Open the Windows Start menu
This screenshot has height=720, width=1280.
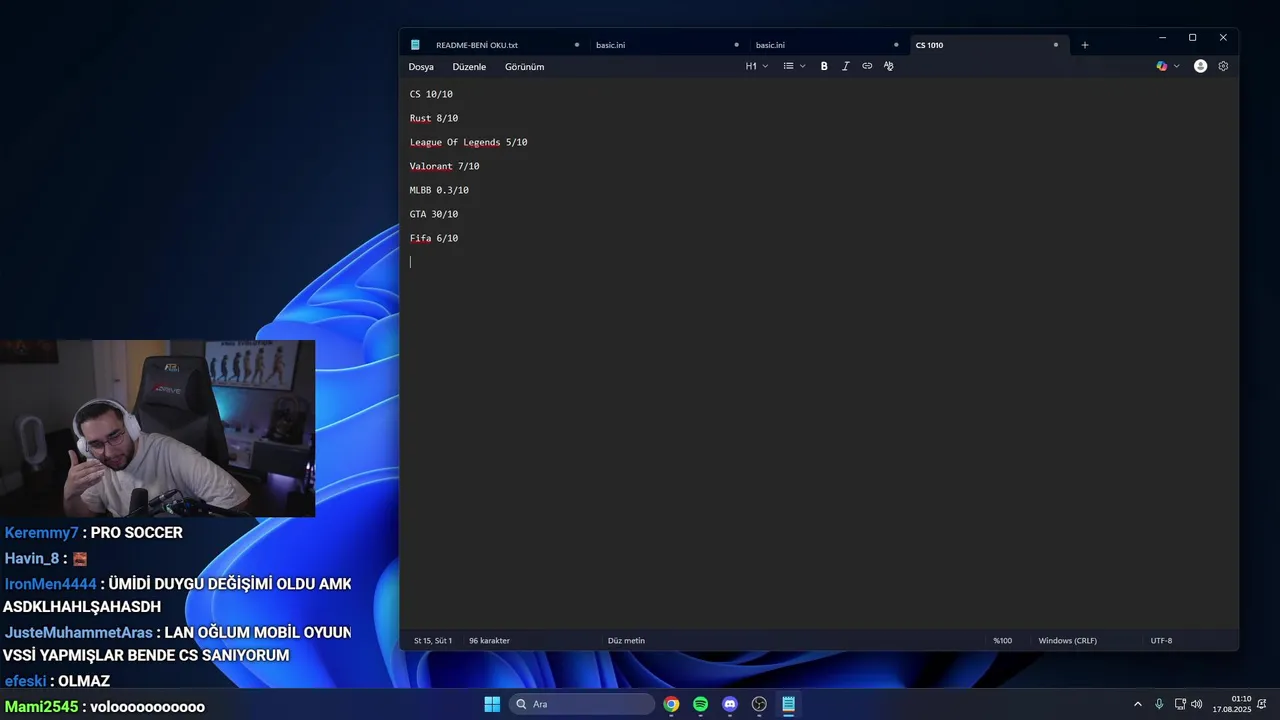coord(492,704)
